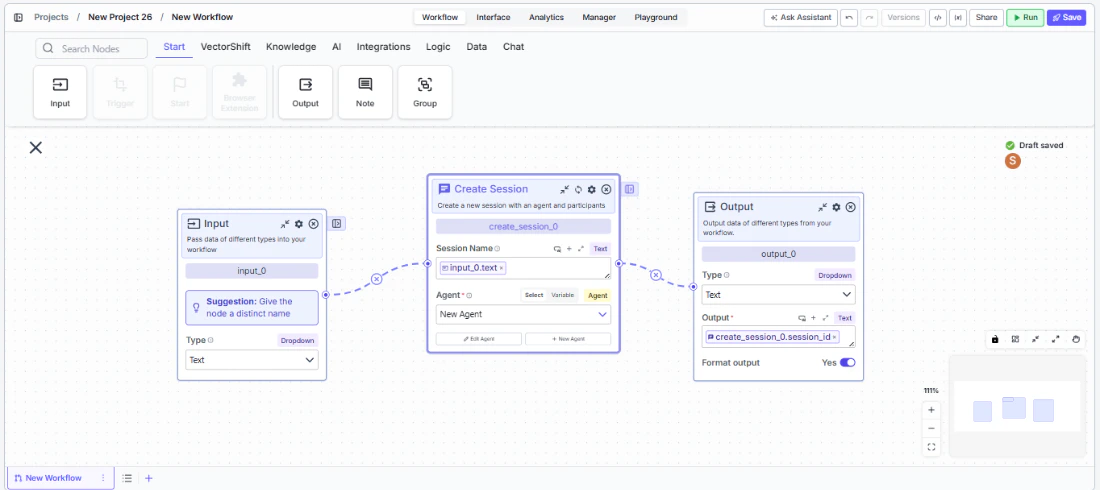Click the Trigger node tile
Screen dimensions: 1100x490
coord(120,92)
